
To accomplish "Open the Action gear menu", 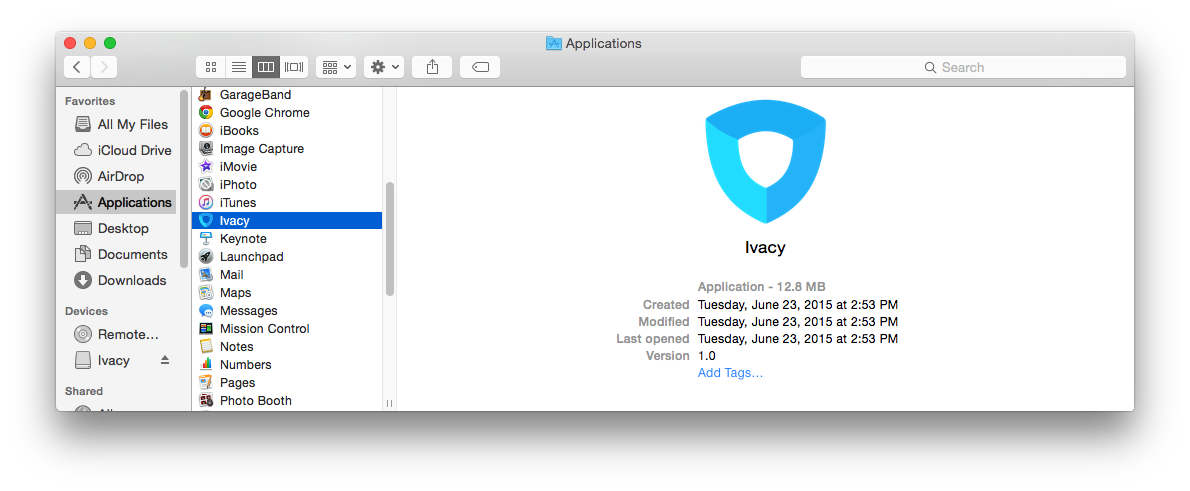I will (384, 67).
